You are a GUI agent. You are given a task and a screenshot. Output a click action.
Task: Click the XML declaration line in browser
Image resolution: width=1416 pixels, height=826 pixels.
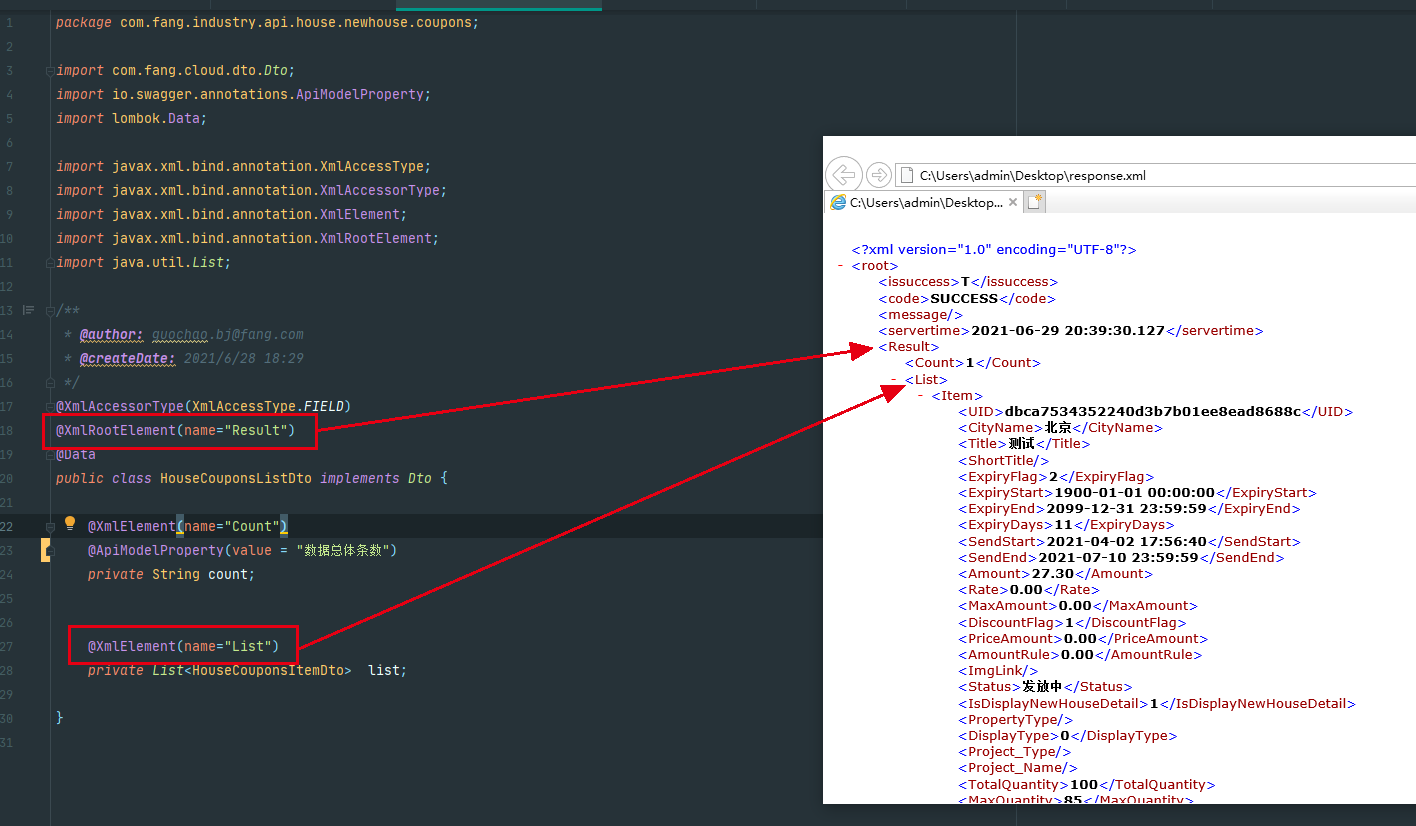pyautogui.click(x=993, y=250)
